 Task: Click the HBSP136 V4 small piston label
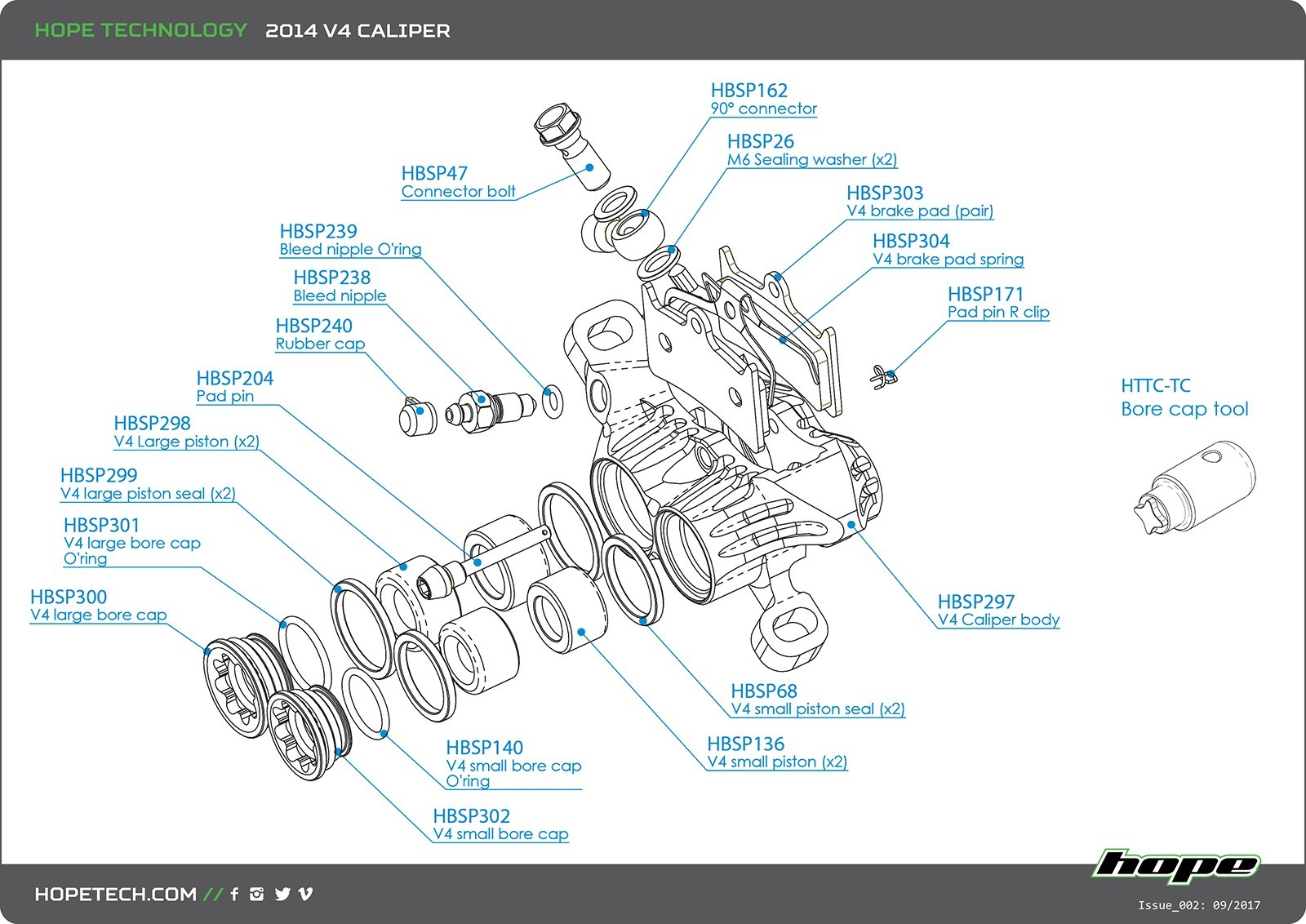(x=777, y=753)
